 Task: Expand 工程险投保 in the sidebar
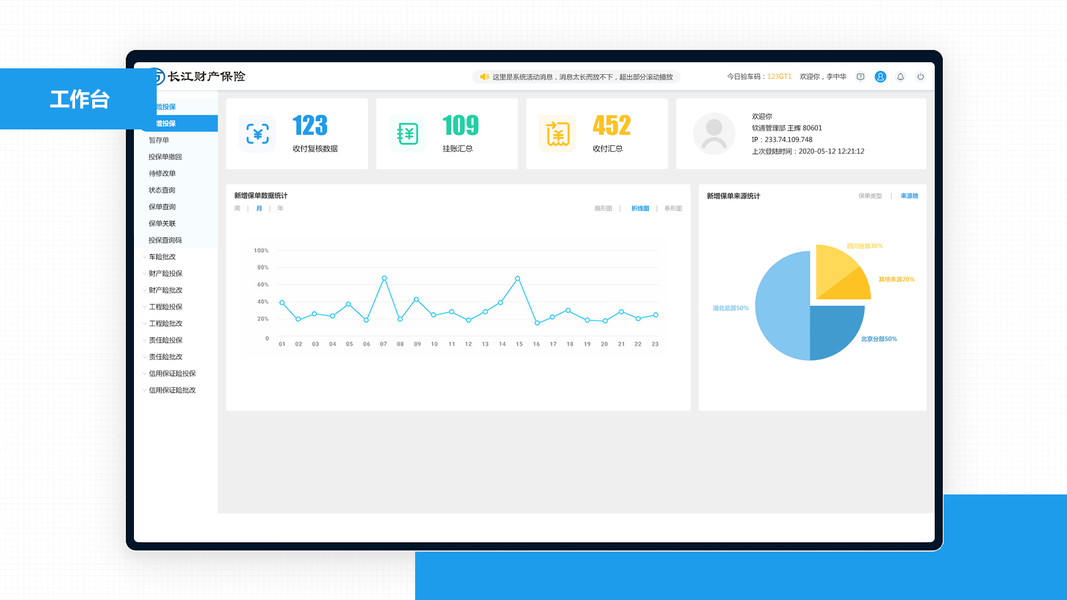coord(165,307)
